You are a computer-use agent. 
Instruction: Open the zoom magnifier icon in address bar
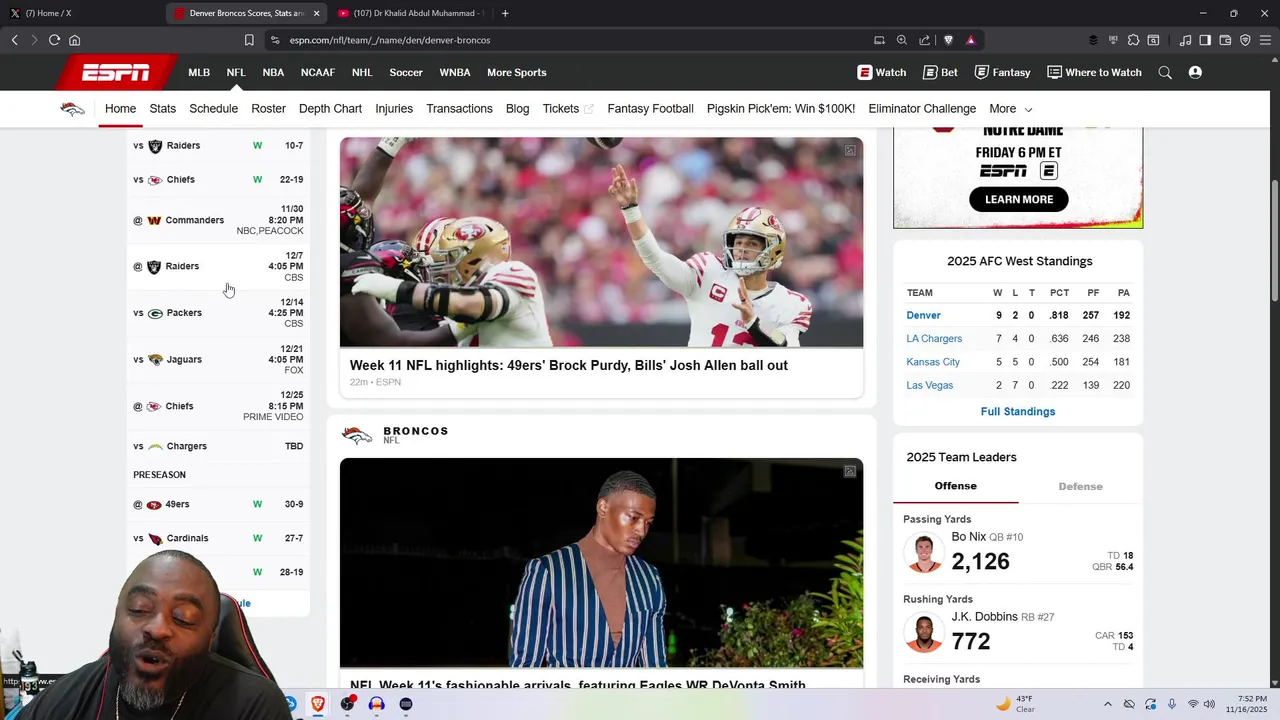[901, 40]
